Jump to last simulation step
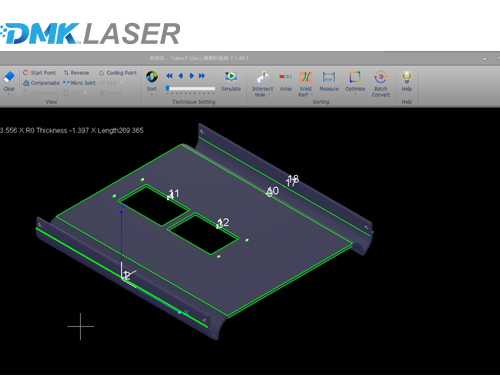The height and width of the screenshot is (375, 500). (x=202, y=76)
